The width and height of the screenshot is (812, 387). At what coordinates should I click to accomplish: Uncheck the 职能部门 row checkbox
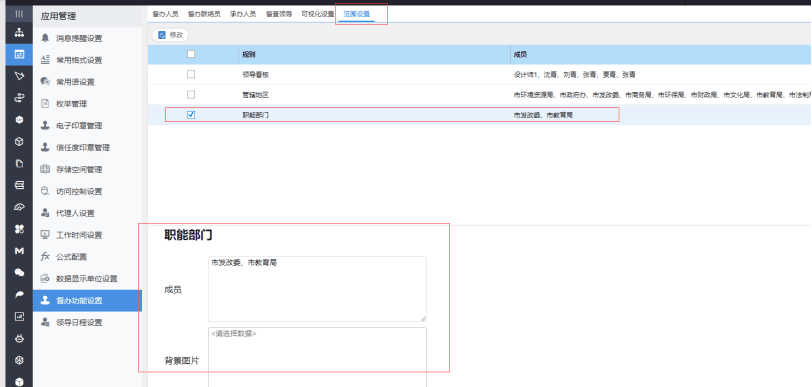point(191,115)
